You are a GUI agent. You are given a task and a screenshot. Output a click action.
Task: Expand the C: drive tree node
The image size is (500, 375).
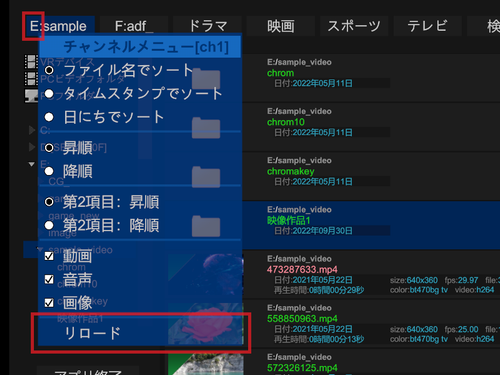point(32,130)
